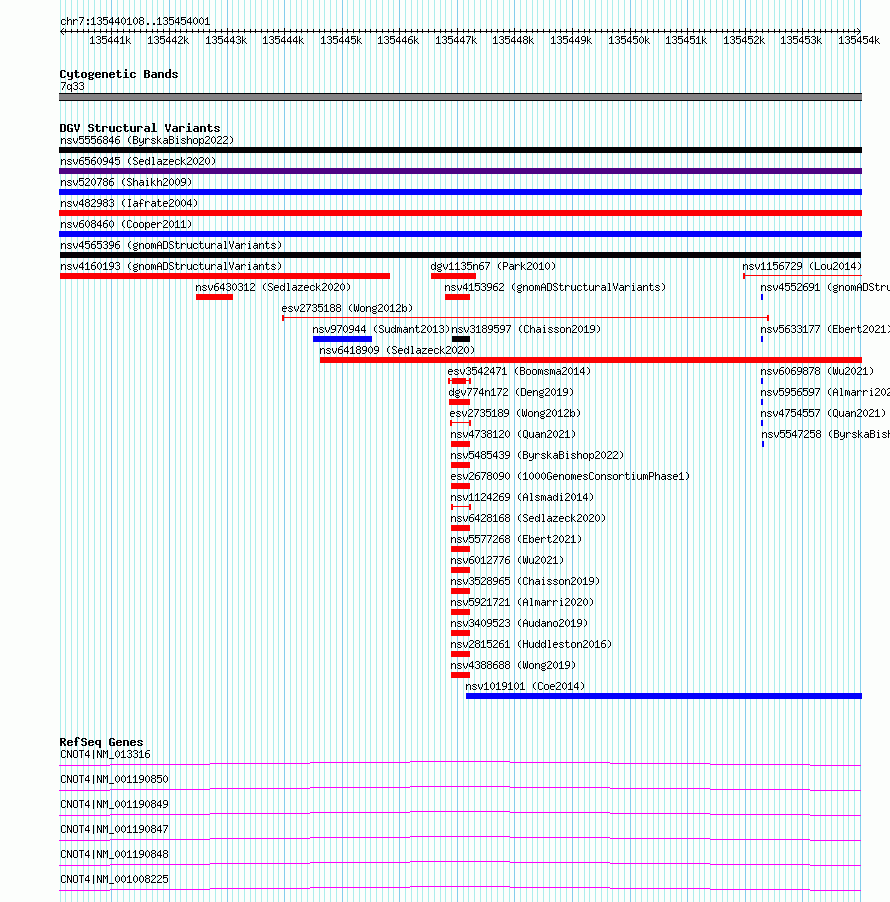This screenshot has height=902, width=890.
Task: Select the nsv2815261 (Huddleston2016) label
Action: tap(531, 644)
